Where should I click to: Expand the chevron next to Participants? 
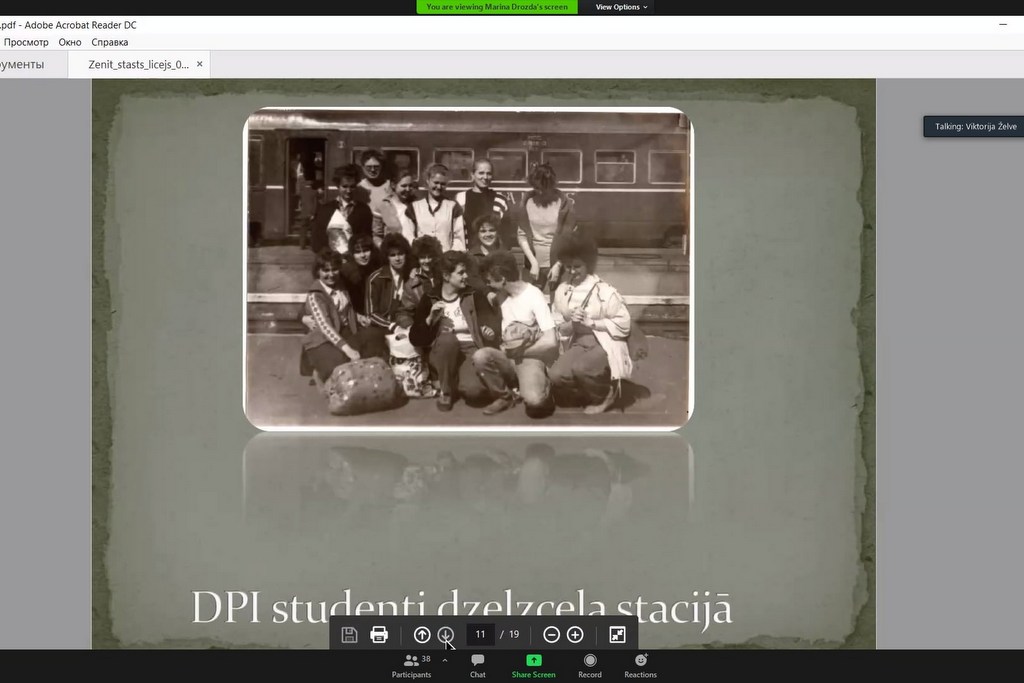(445, 661)
